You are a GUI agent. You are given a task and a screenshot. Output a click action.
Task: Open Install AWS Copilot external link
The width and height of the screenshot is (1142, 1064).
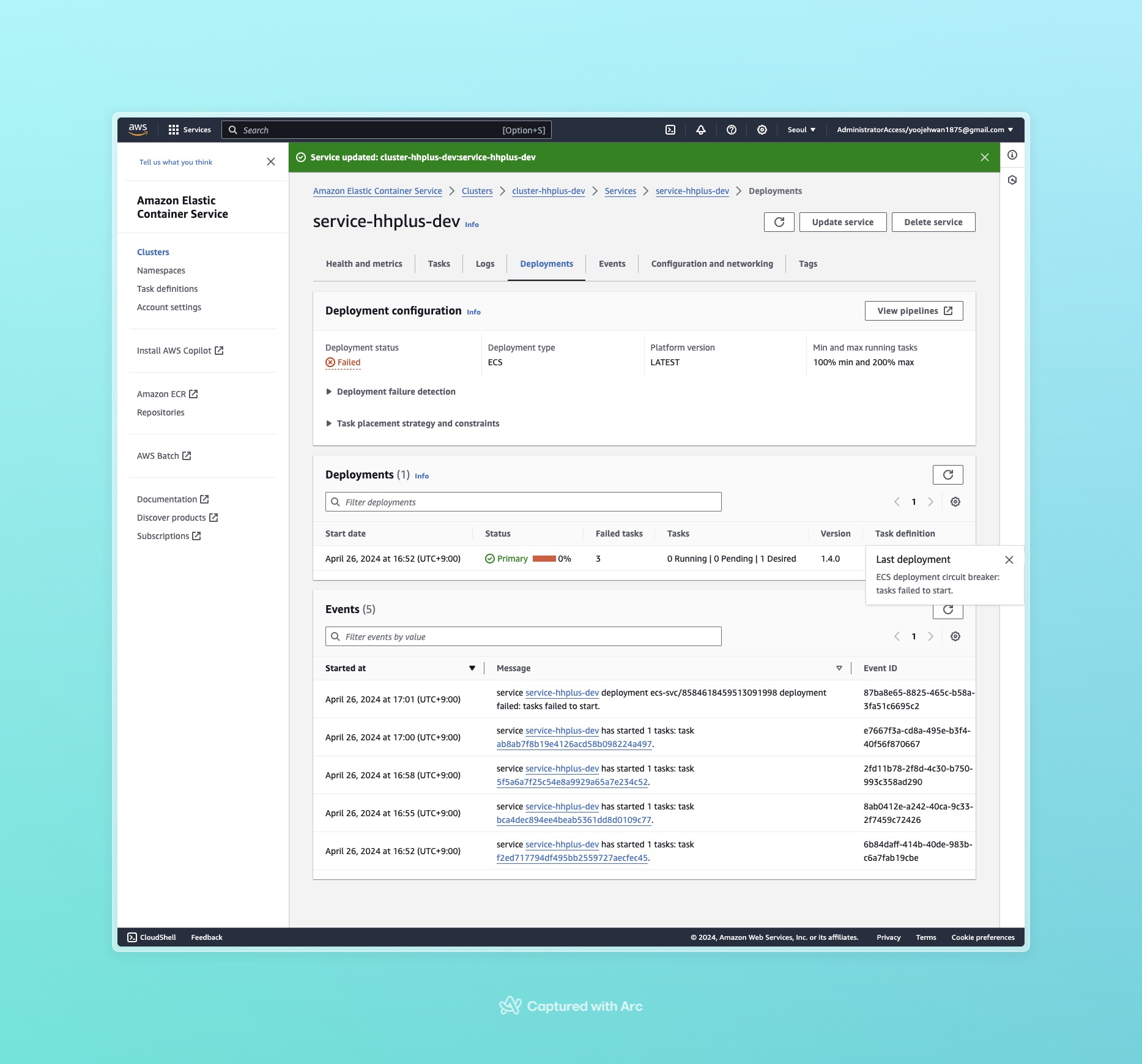[180, 351]
